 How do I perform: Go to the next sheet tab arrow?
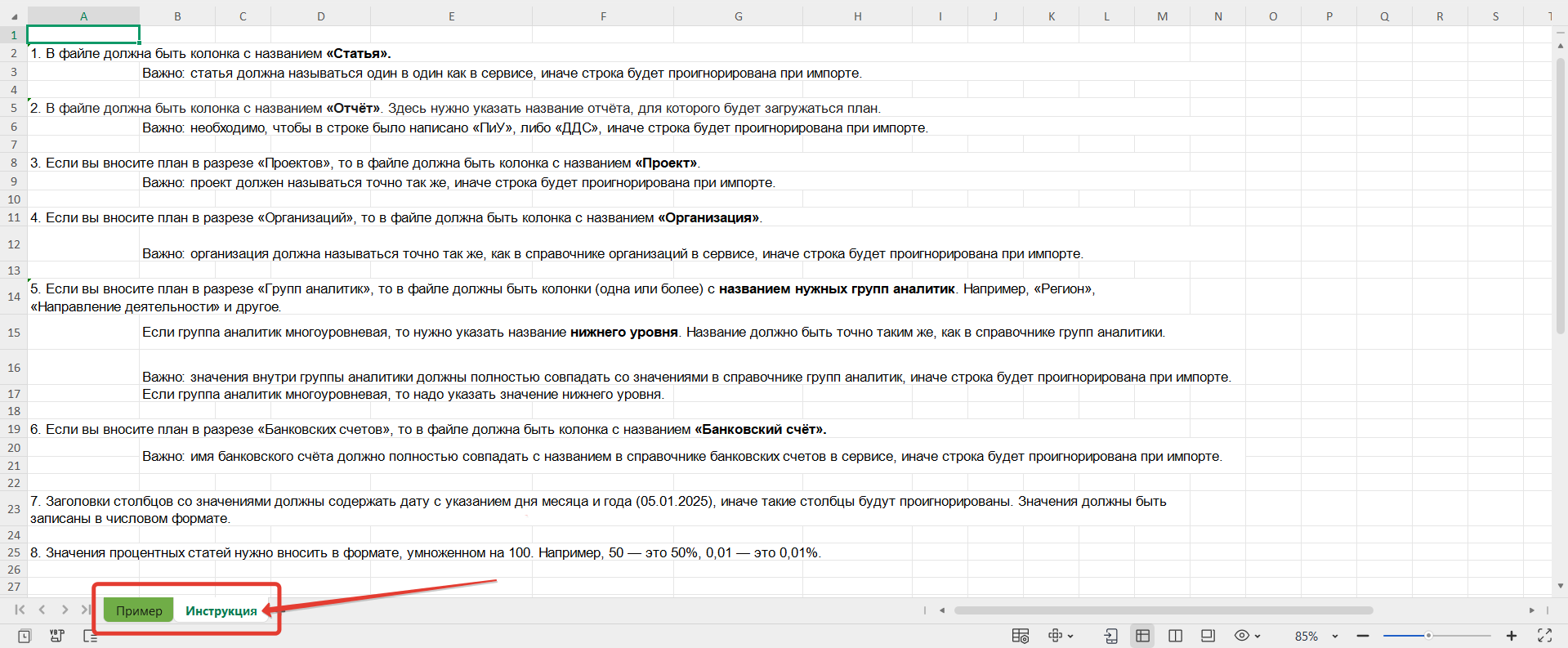pos(65,610)
